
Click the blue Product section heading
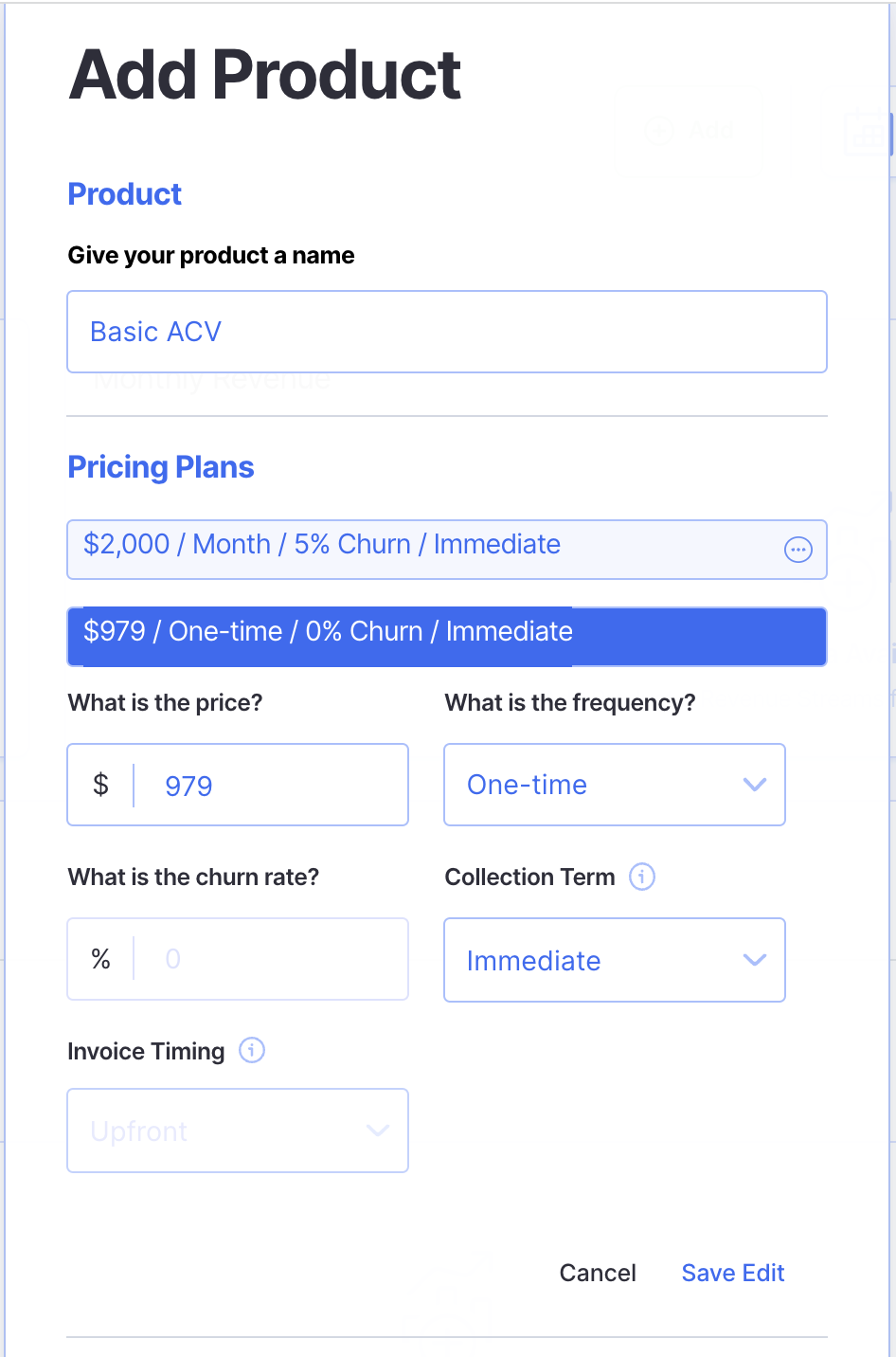coord(125,194)
